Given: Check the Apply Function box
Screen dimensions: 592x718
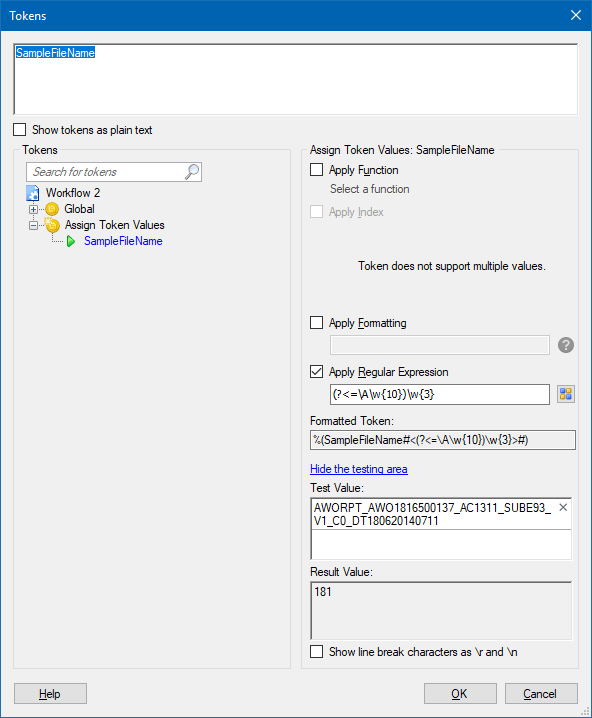Looking at the screenshot, I should click(316, 170).
